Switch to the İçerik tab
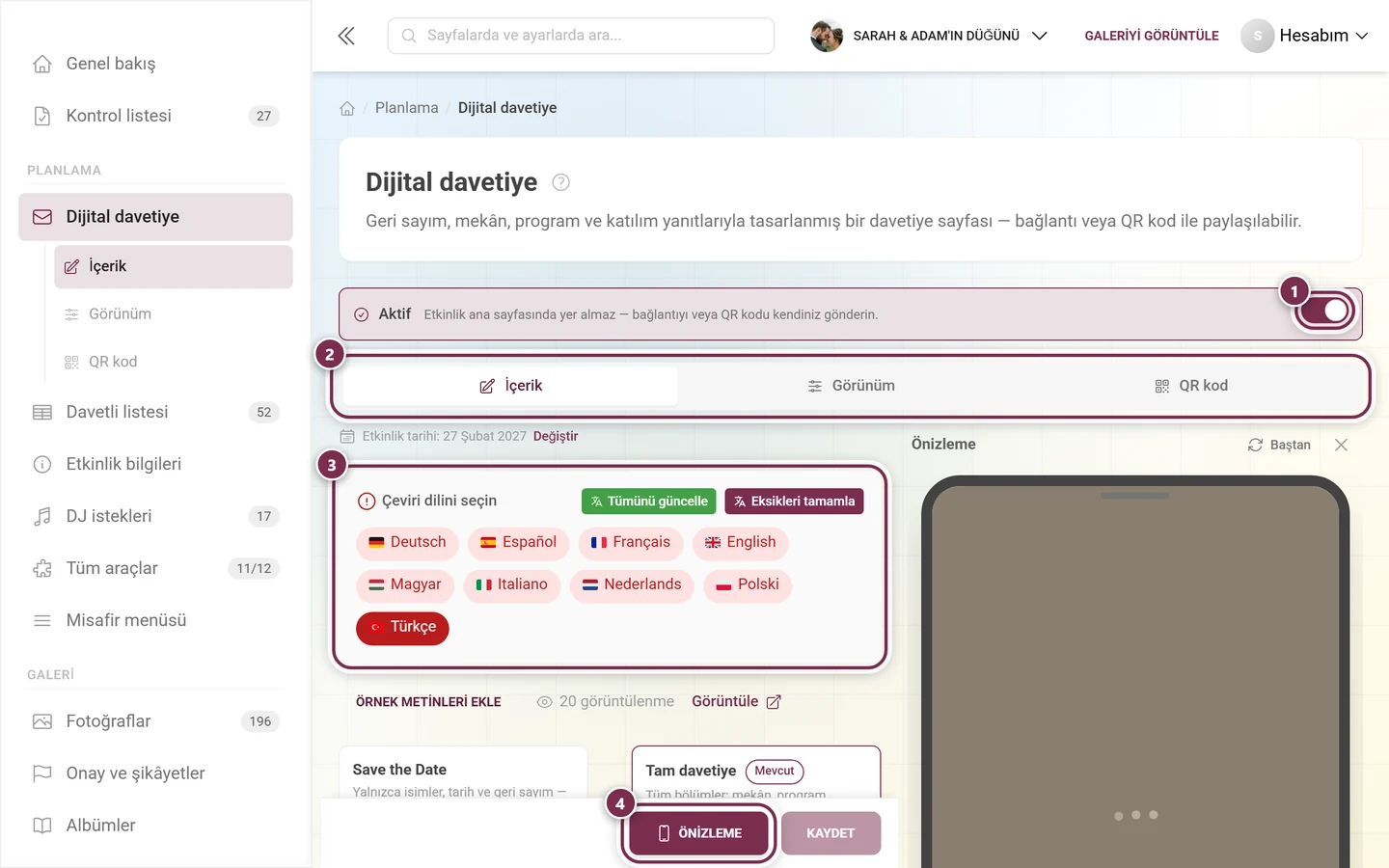This screenshot has width=1389, height=868. tap(510, 386)
